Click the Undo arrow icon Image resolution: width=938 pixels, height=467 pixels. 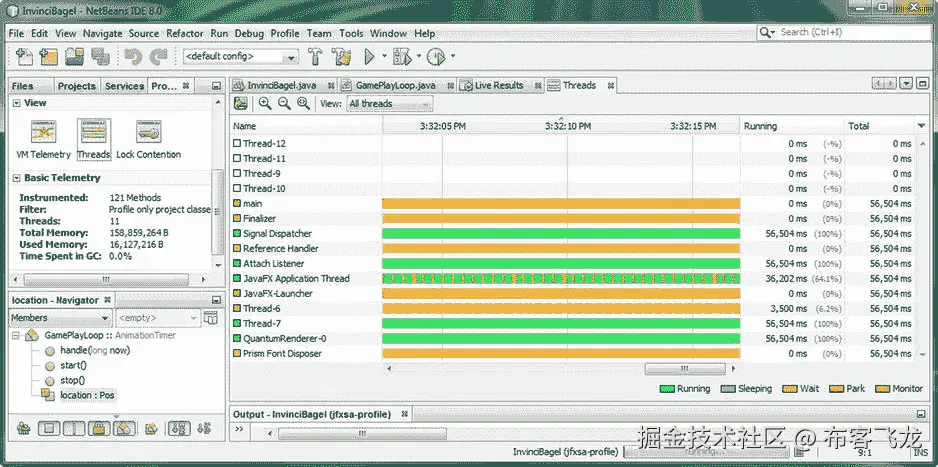[x=133, y=57]
